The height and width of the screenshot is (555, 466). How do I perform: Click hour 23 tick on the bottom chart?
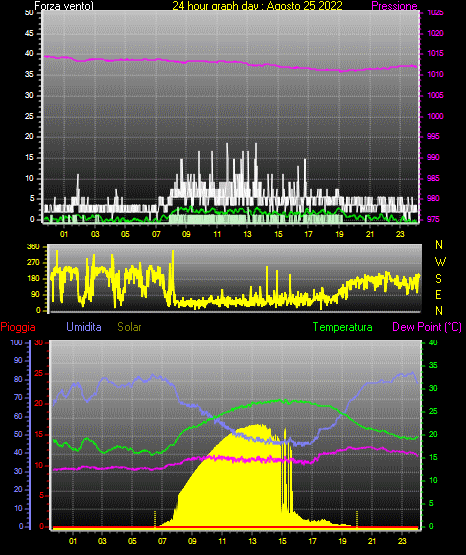(402, 541)
